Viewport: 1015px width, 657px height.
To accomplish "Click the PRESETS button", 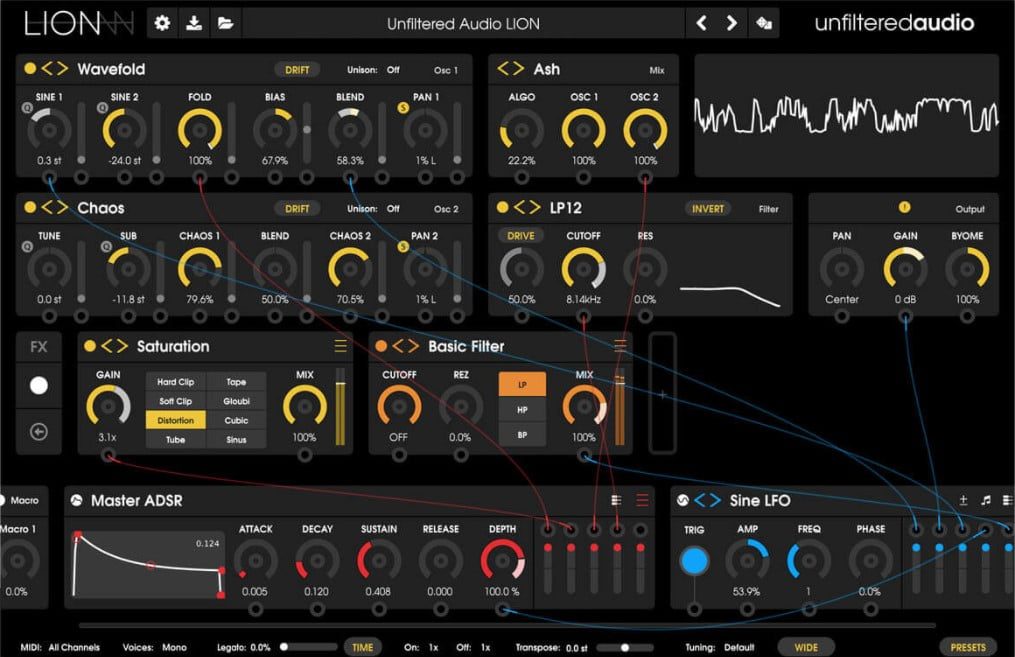I will coord(968,647).
